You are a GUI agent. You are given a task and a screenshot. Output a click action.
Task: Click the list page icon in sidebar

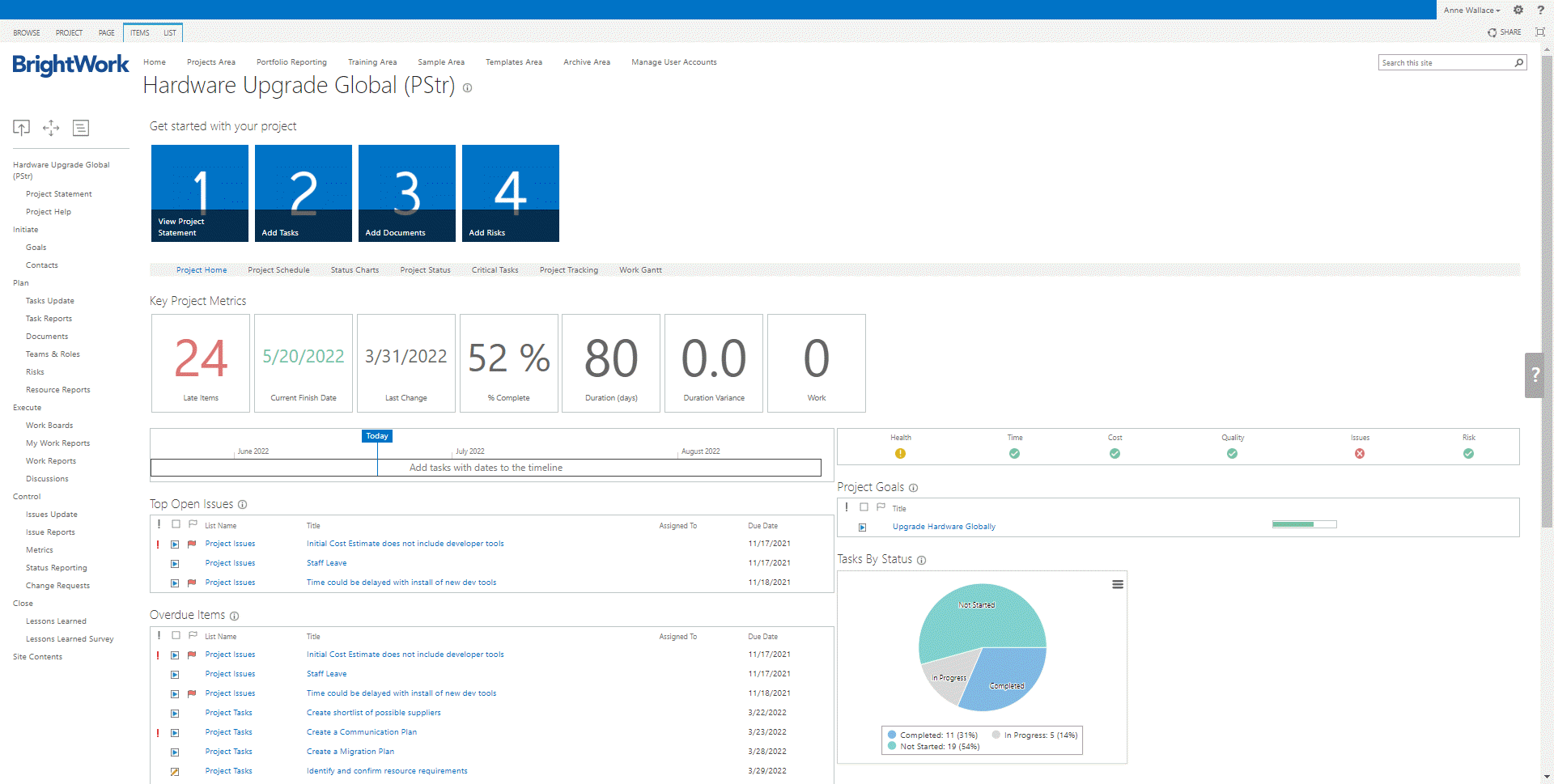tap(81, 128)
